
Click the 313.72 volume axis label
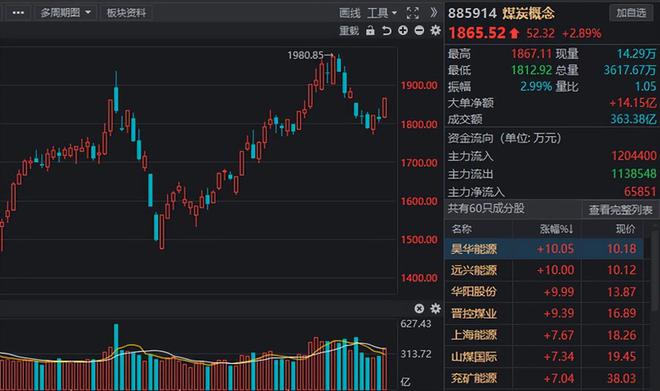(x=416, y=354)
